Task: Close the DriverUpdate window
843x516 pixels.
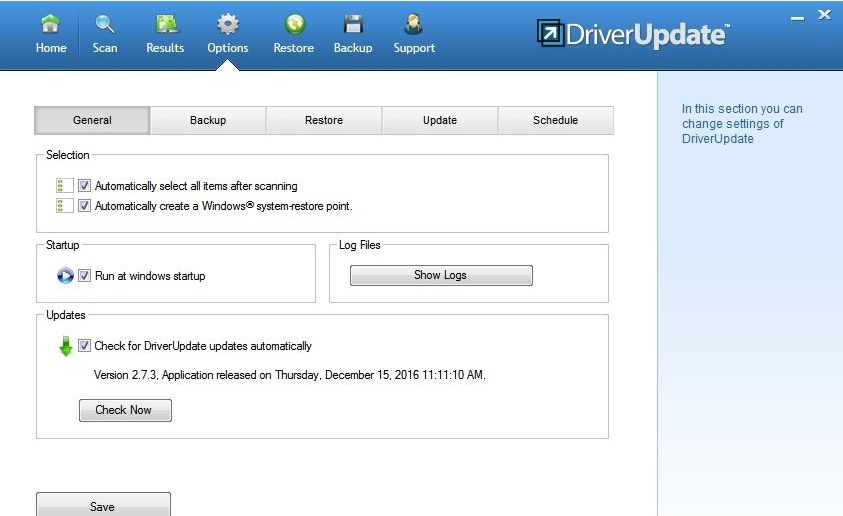Action: click(824, 15)
